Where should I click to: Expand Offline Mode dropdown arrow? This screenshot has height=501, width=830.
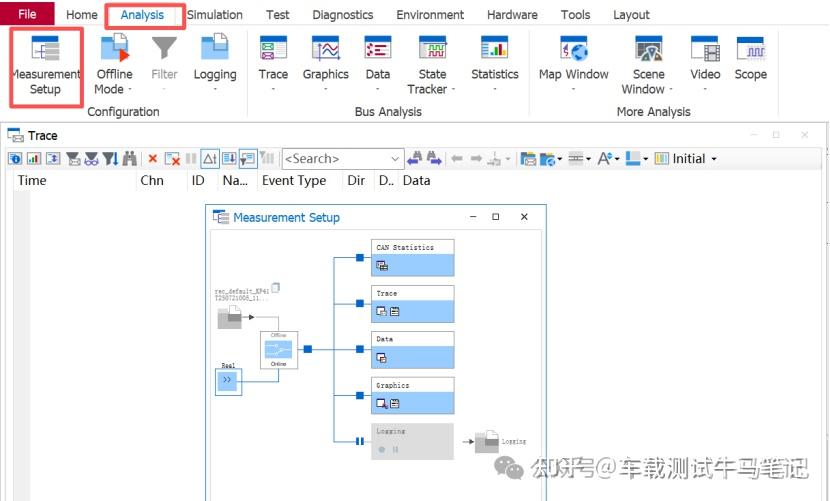(130, 89)
